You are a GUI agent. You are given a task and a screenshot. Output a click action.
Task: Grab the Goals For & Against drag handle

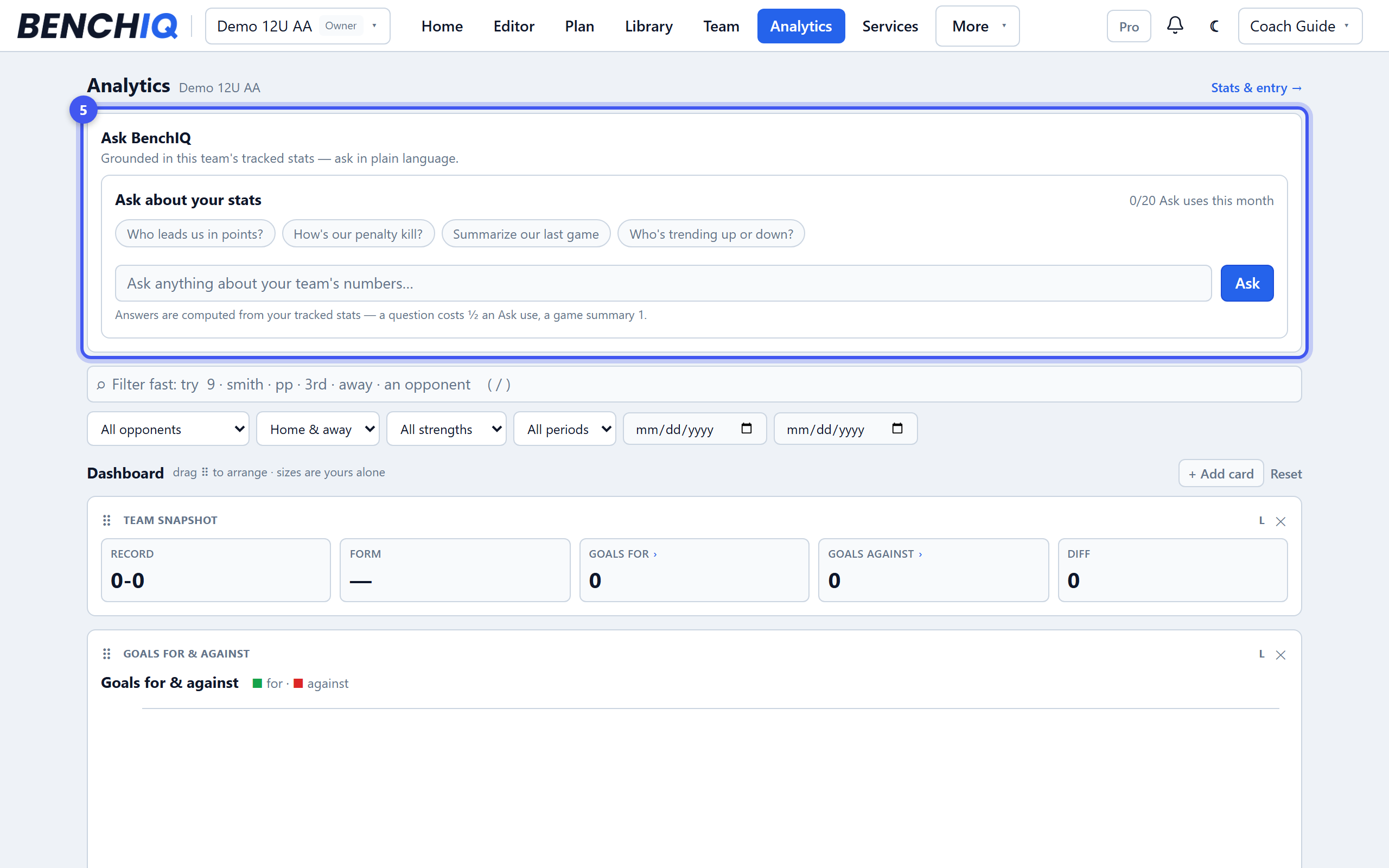point(106,653)
